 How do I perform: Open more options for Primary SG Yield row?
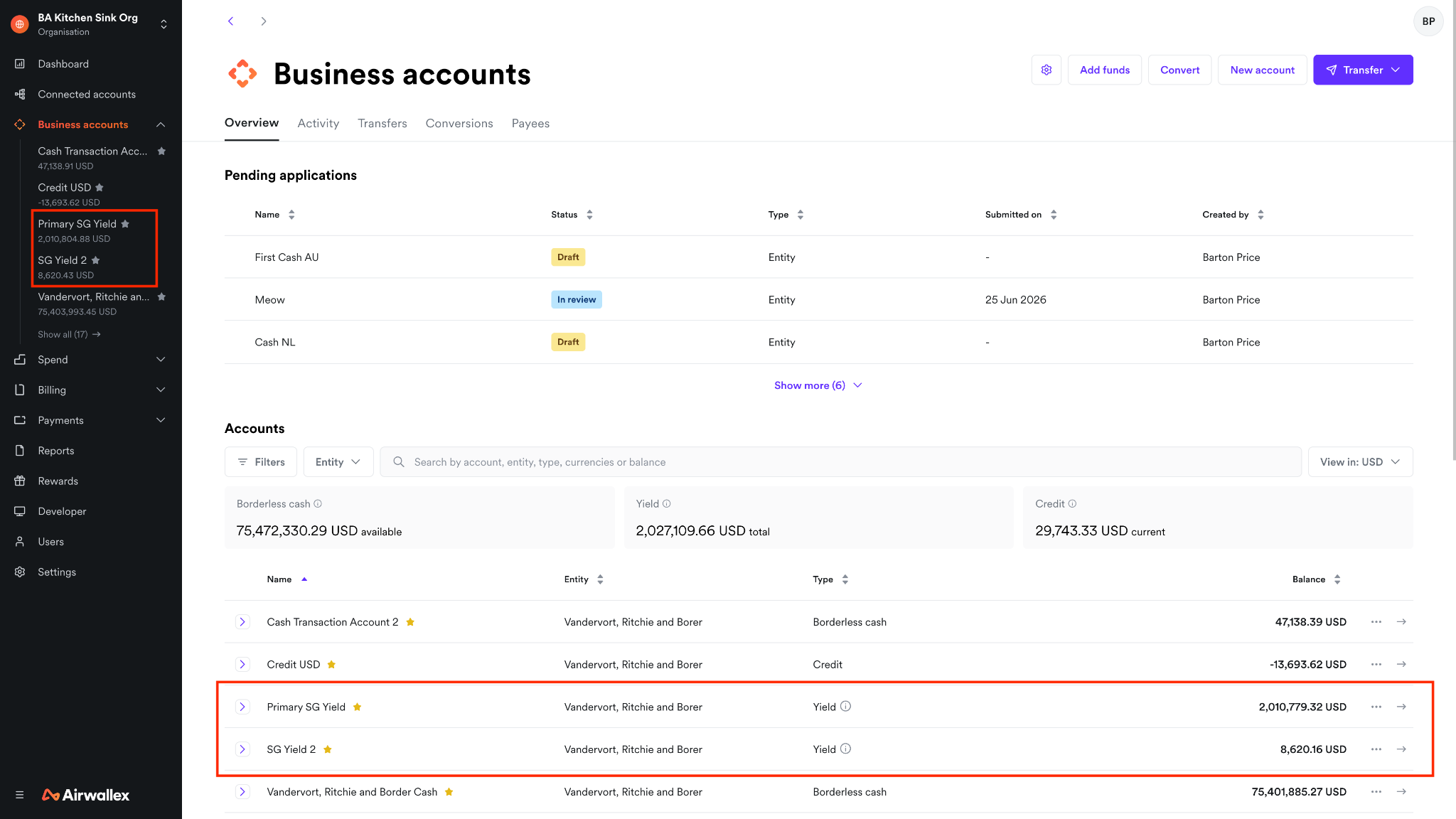pos(1376,707)
